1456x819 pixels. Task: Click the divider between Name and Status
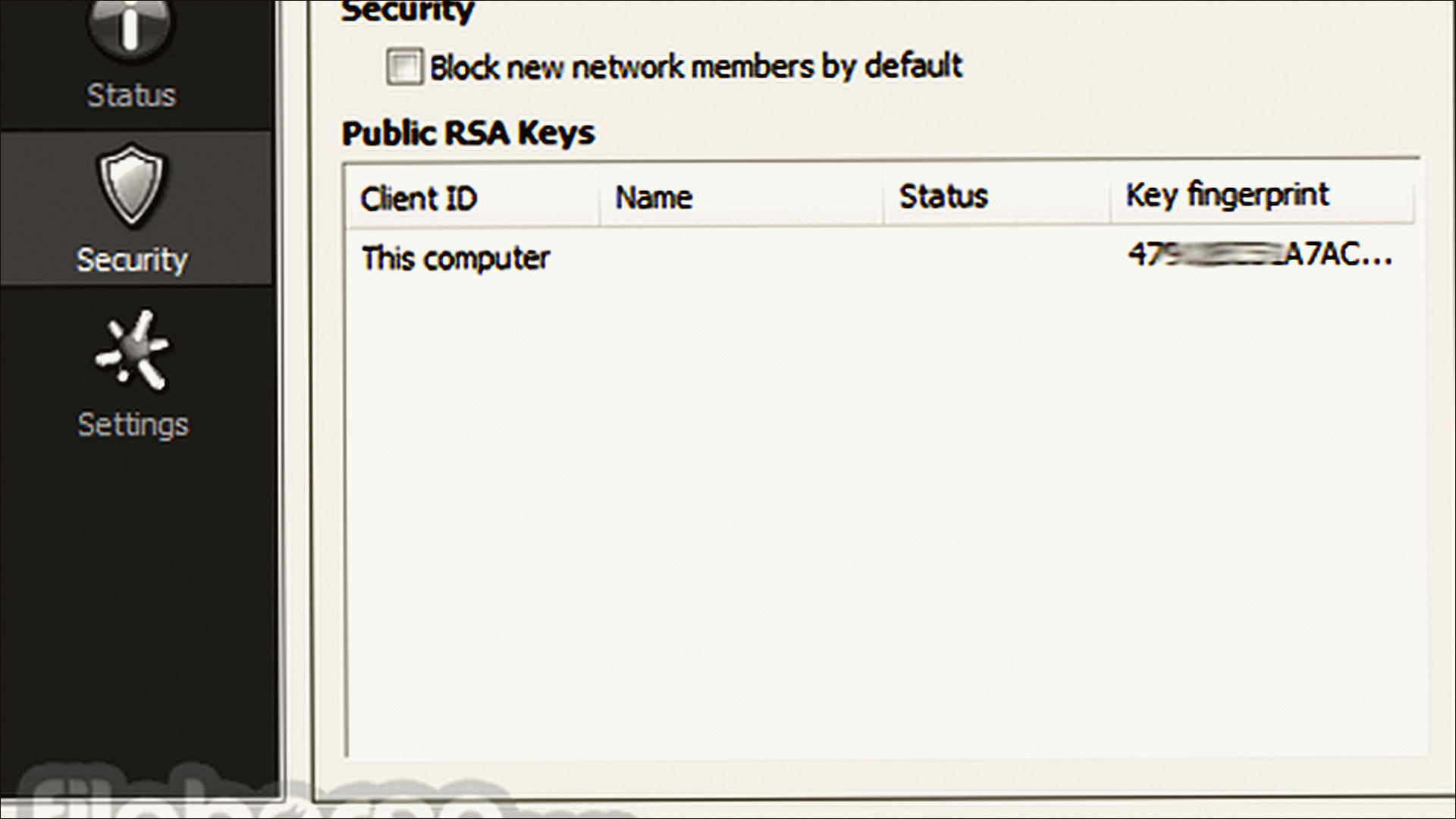884,198
